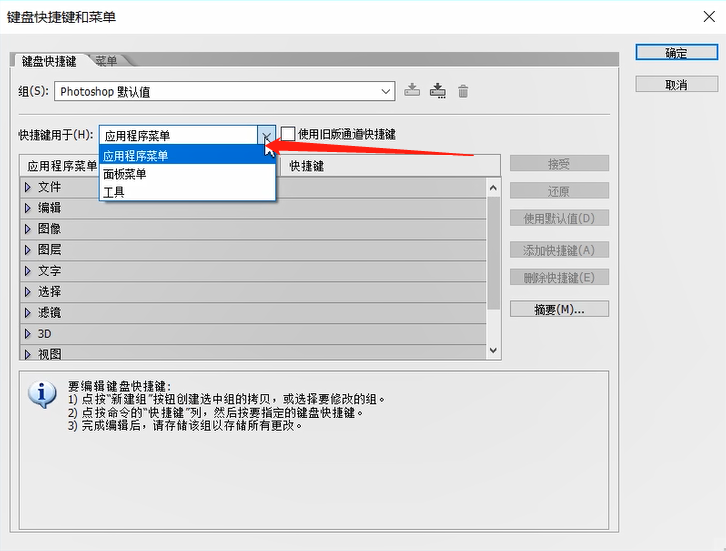The width and height of the screenshot is (726, 551).
Task: Click the trash icon to delete set
Action: pyautogui.click(x=462, y=91)
